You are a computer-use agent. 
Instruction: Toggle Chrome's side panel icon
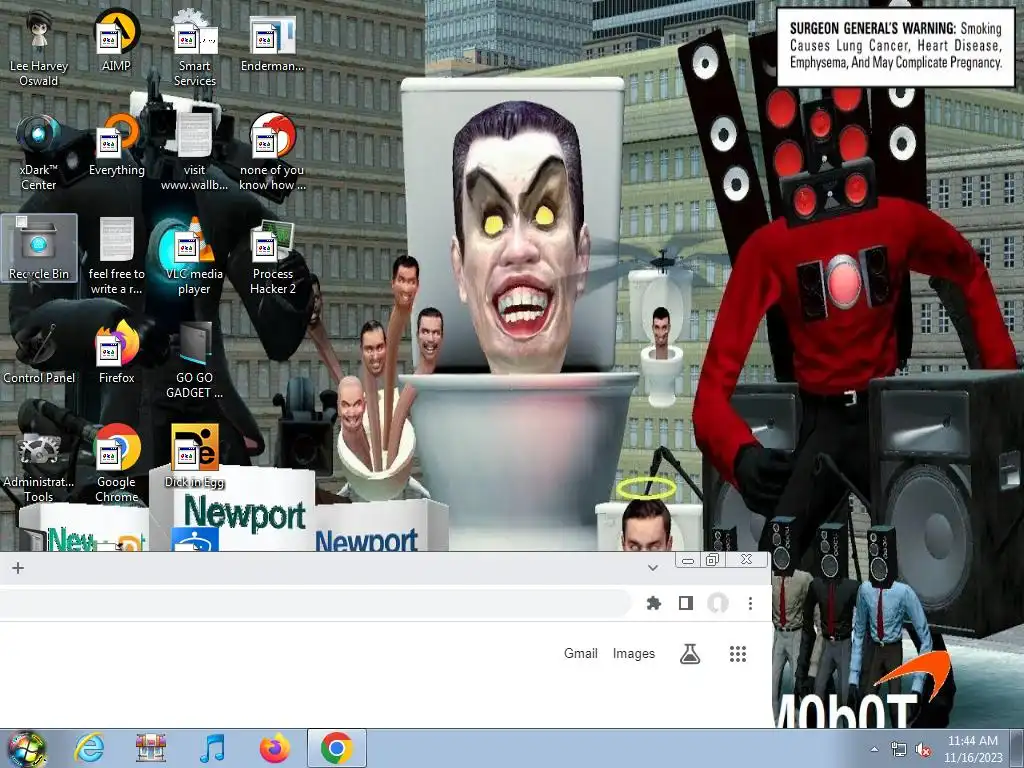[686, 603]
